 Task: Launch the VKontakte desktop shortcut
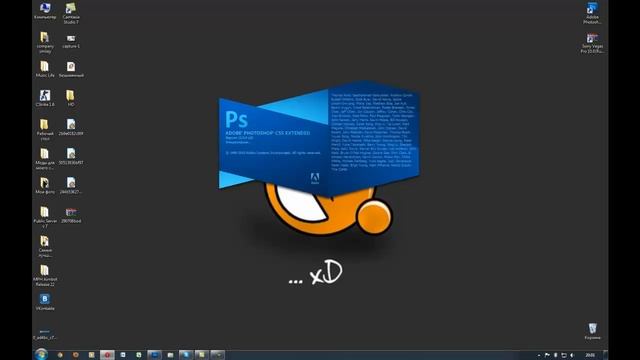pyautogui.click(x=45, y=302)
